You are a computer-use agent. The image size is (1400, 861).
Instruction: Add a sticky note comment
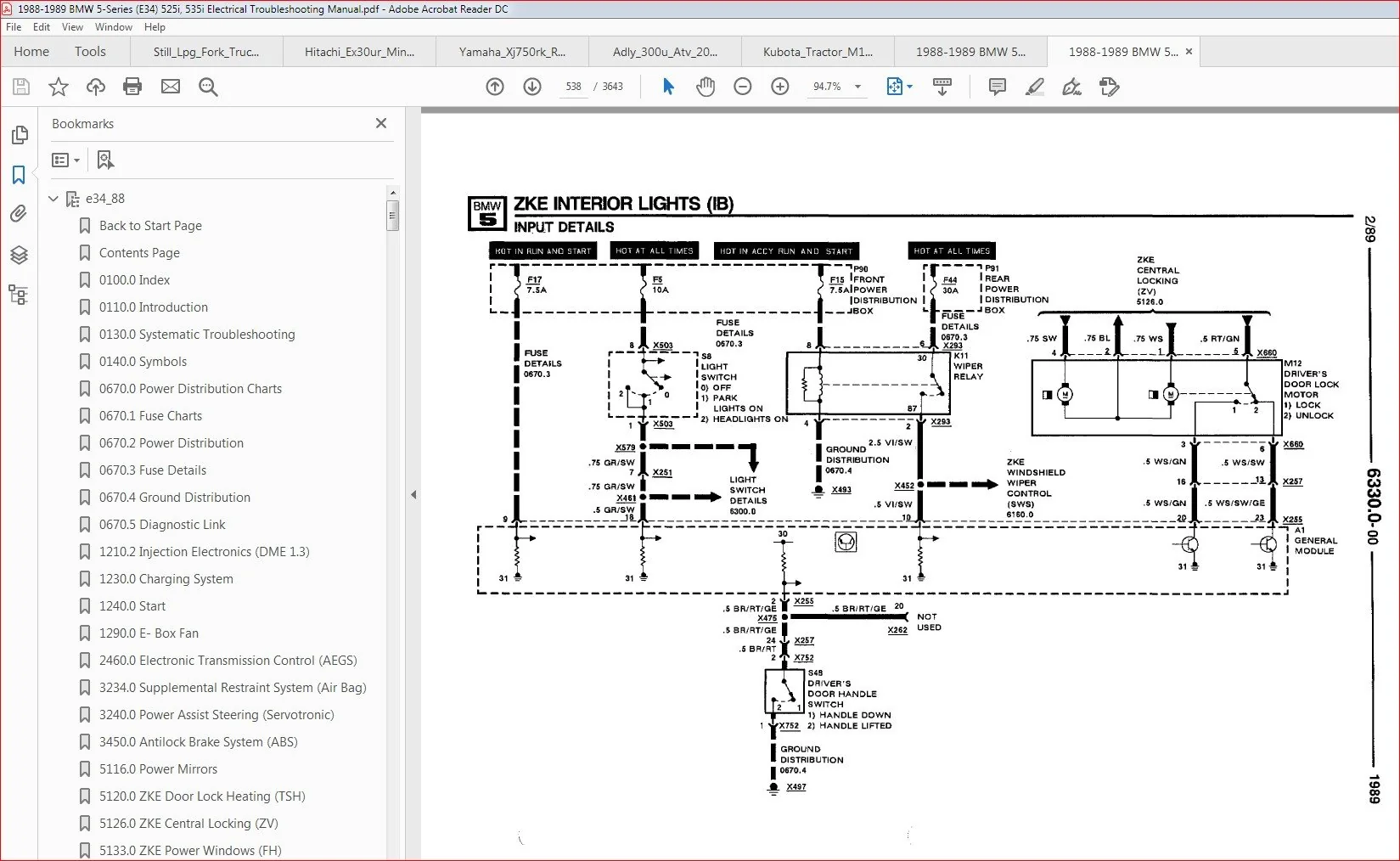coord(998,87)
